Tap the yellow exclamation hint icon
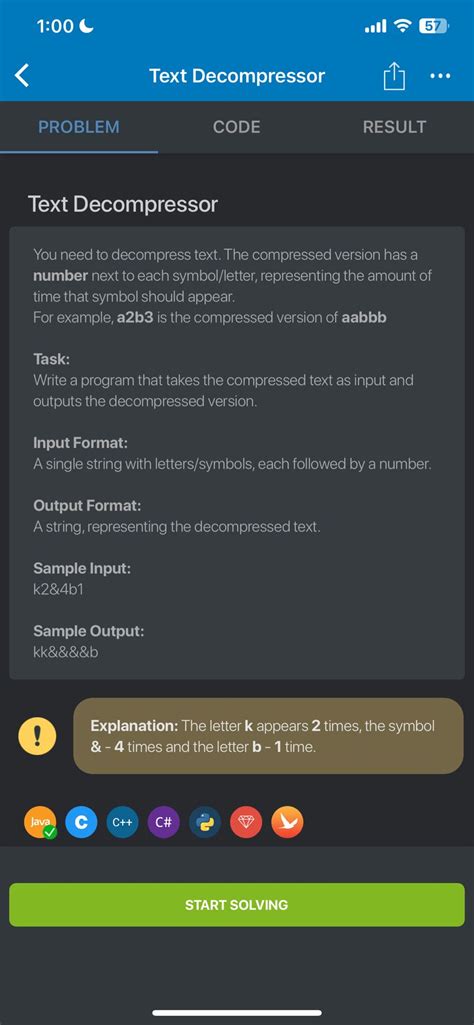Image resolution: width=474 pixels, height=1025 pixels. pos(37,735)
